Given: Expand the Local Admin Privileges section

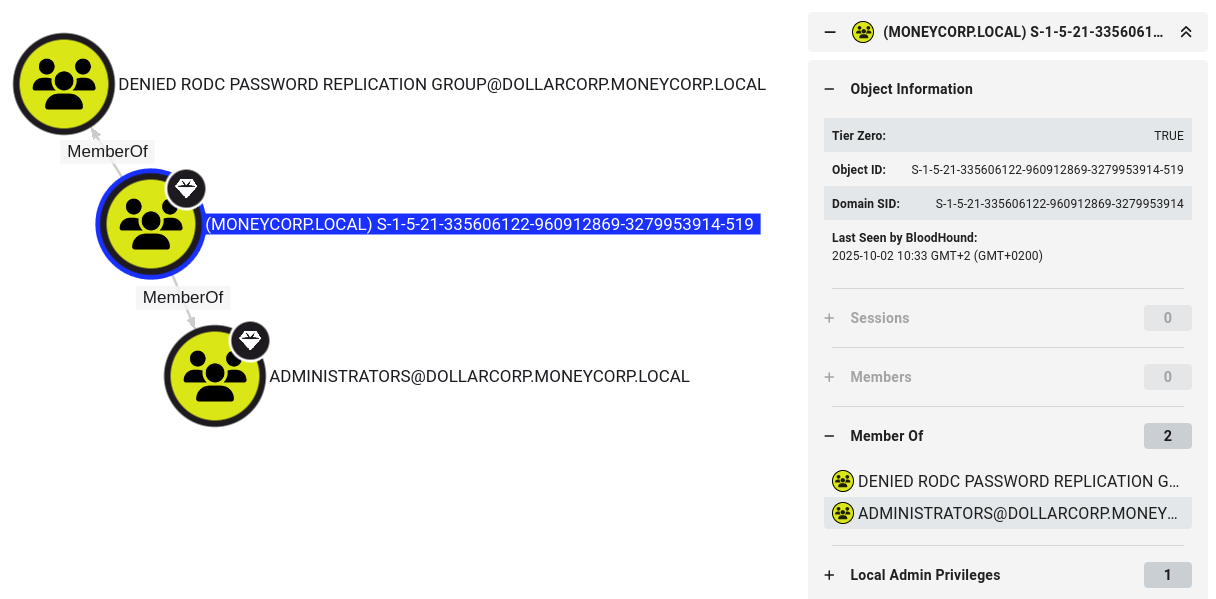Looking at the screenshot, I should (x=829, y=575).
